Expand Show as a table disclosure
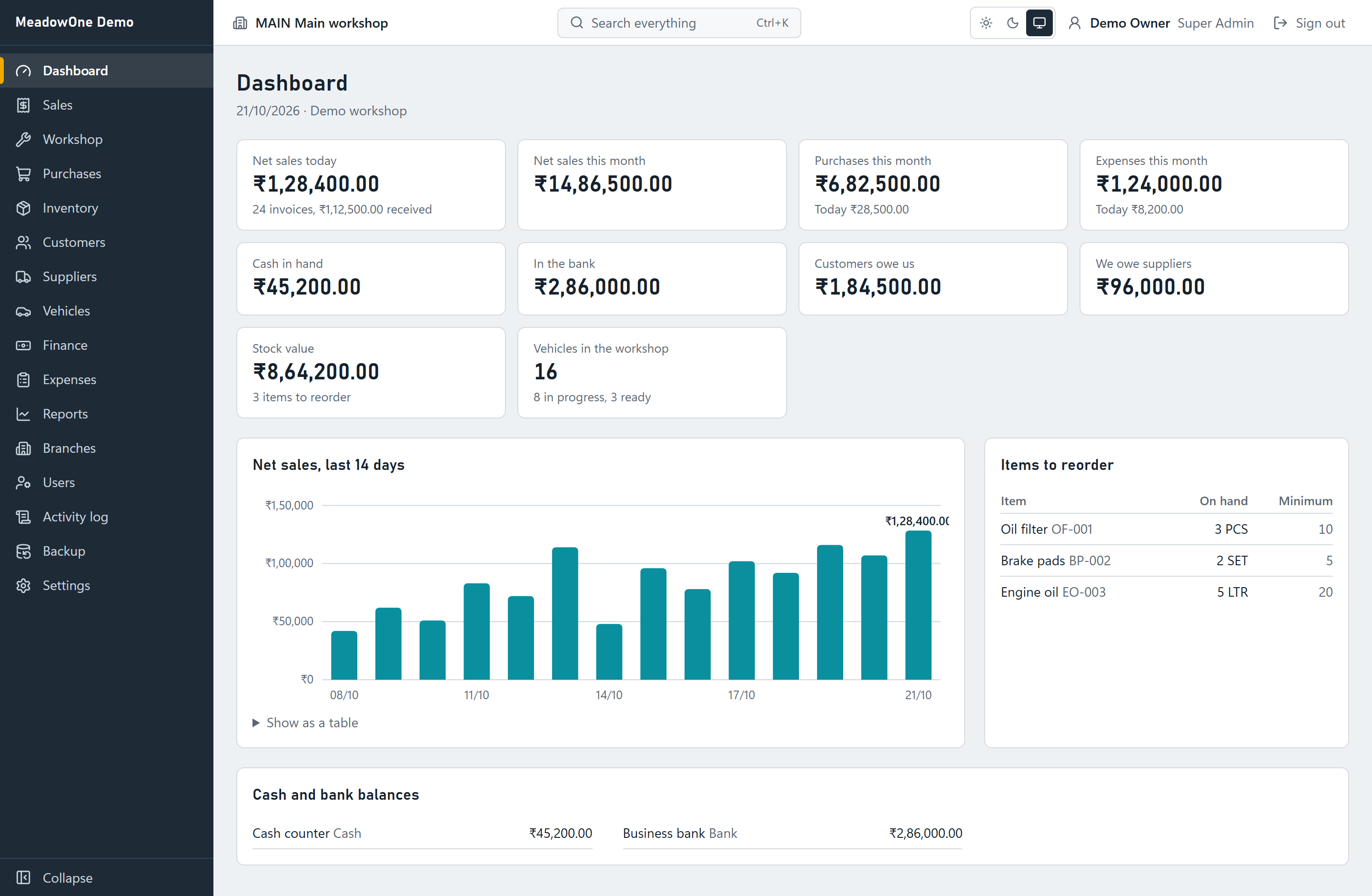The height and width of the screenshot is (896, 1372). tap(305, 723)
